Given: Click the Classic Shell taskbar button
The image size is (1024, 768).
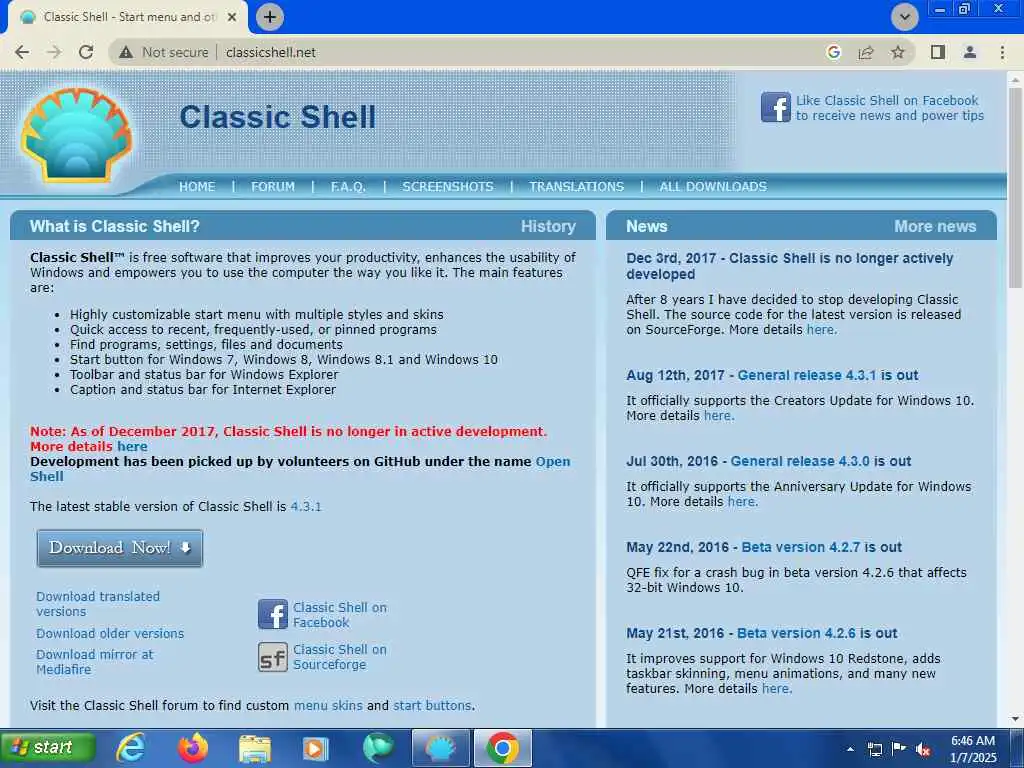Looking at the screenshot, I should tap(441, 748).
